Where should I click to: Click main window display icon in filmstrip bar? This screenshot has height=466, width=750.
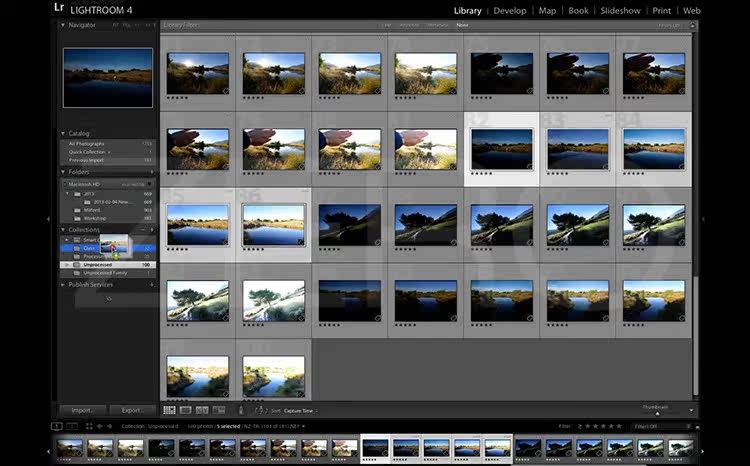[56, 426]
